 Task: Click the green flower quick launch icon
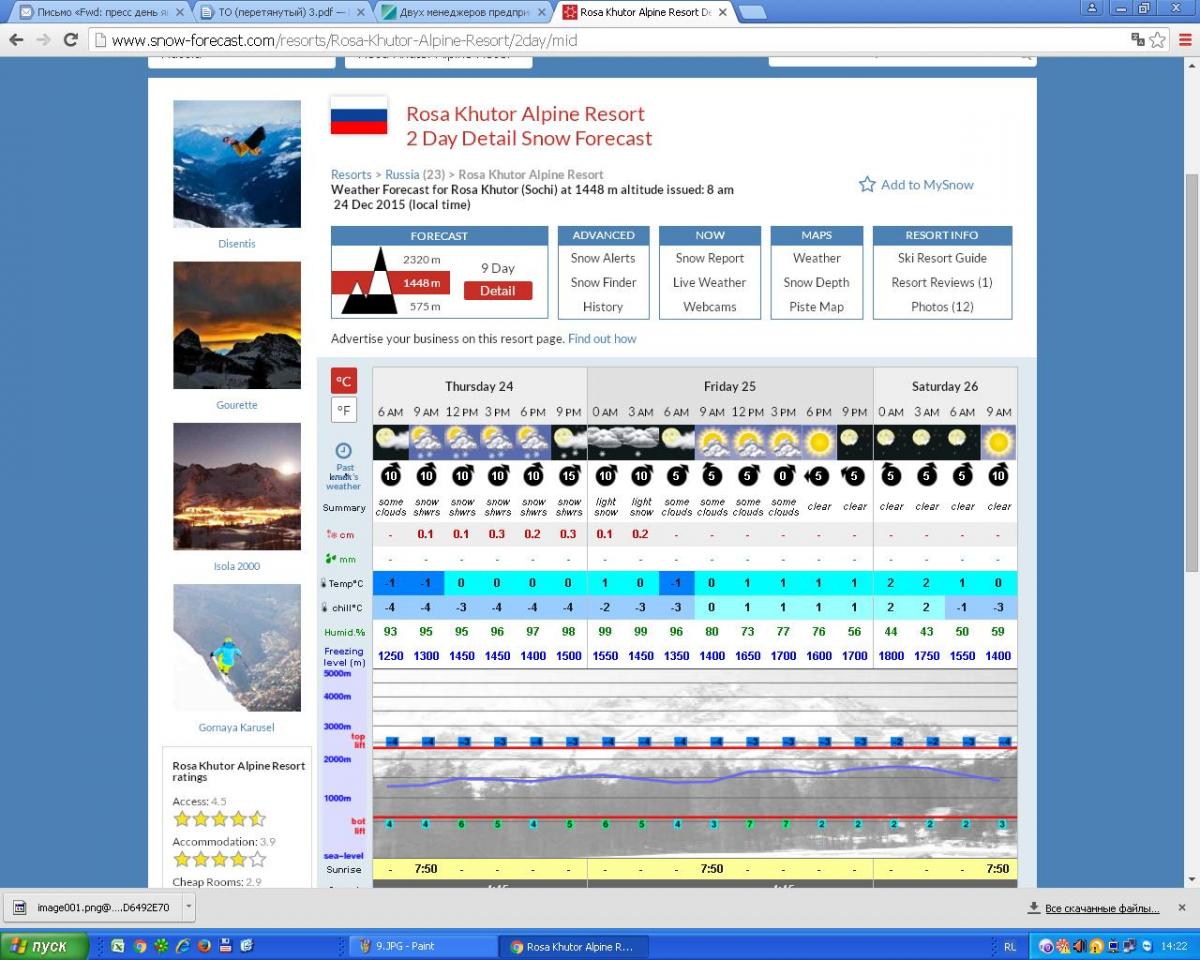(x=161, y=946)
